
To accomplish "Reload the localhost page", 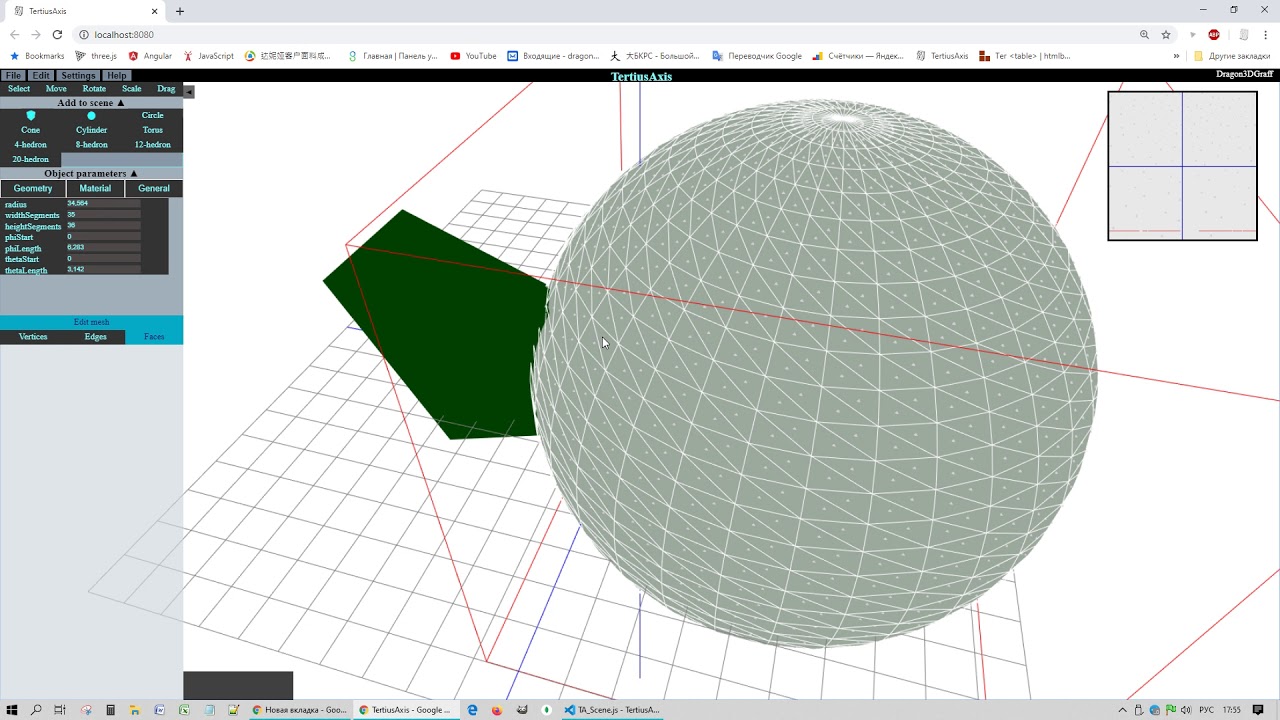I will [x=57, y=34].
